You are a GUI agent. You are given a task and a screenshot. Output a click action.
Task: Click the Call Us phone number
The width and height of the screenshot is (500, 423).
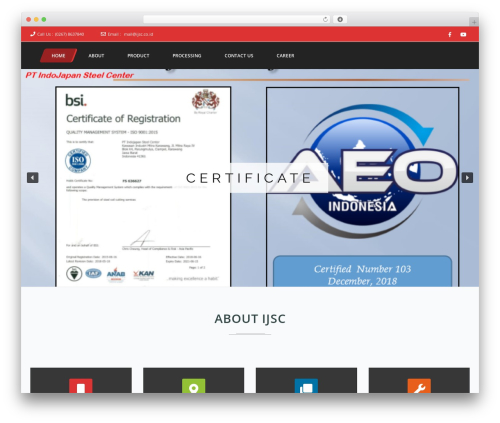[69, 34]
